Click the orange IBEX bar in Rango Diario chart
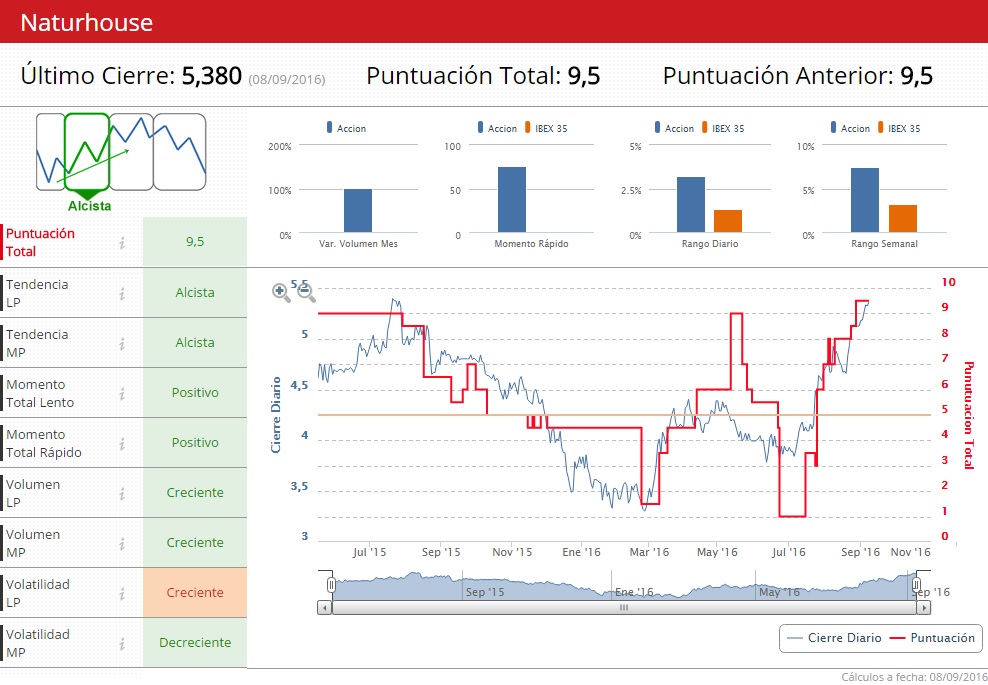988x685 pixels. [728, 221]
